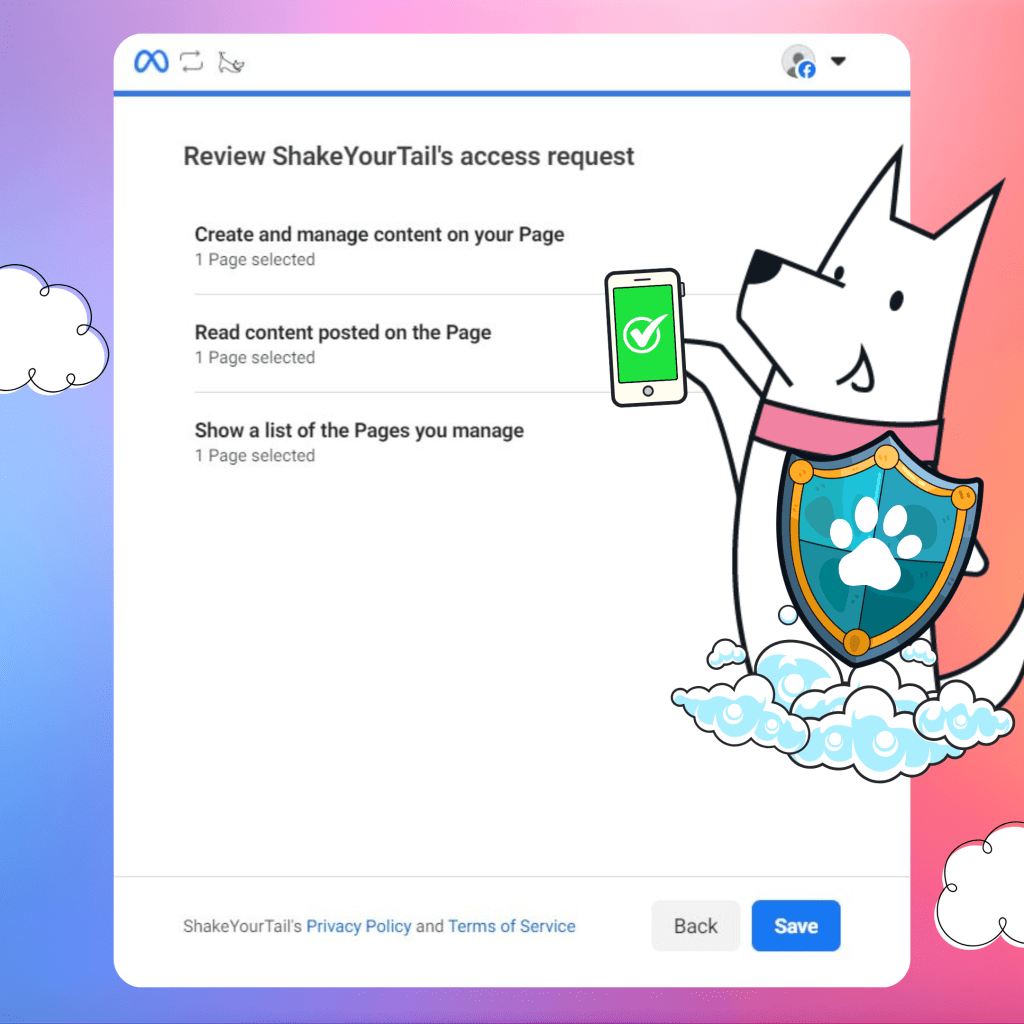Open the account dropdown caret
The height and width of the screenshot is (1024, 1024).
(x=838, y=61)
